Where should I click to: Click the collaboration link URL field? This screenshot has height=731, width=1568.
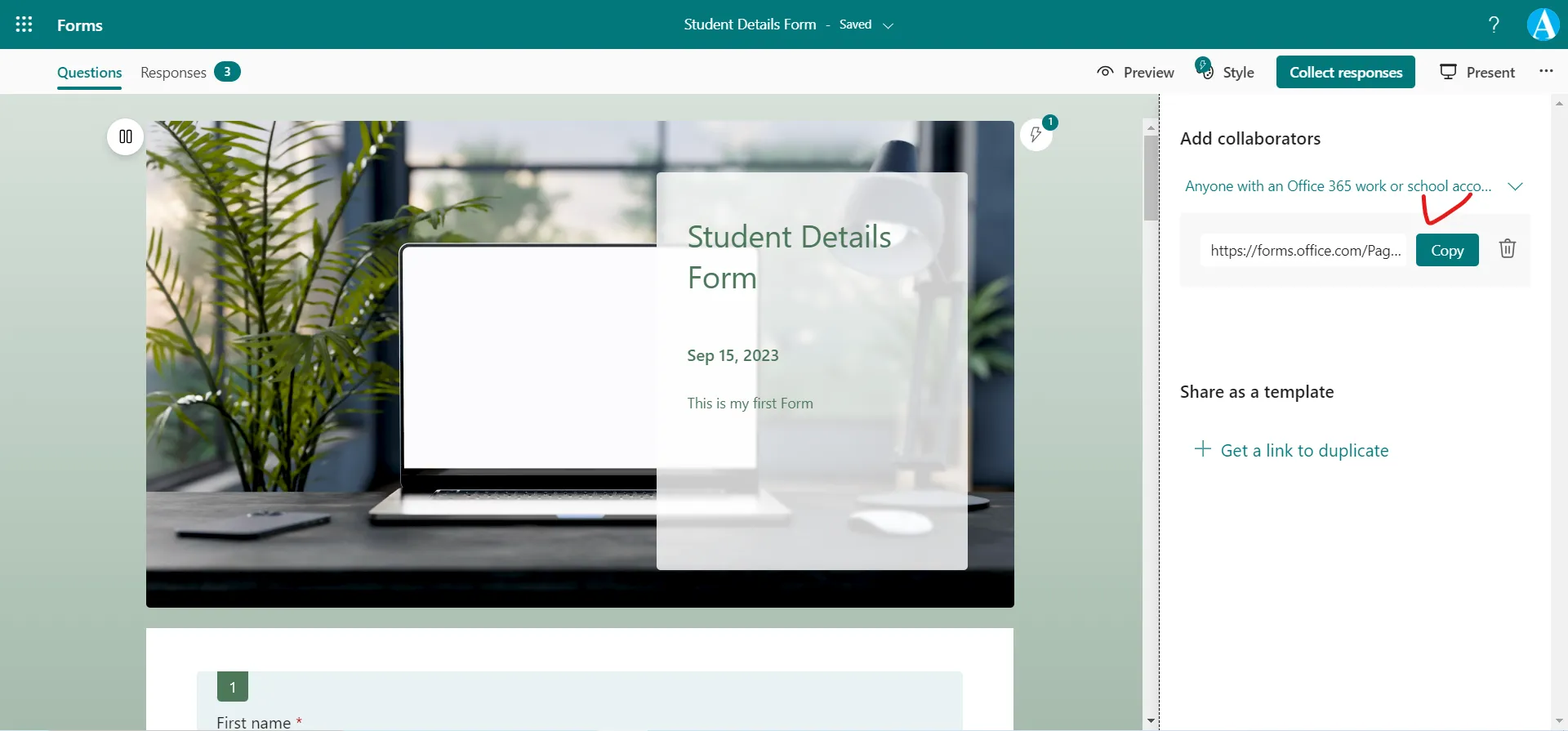pos(1305,250)
